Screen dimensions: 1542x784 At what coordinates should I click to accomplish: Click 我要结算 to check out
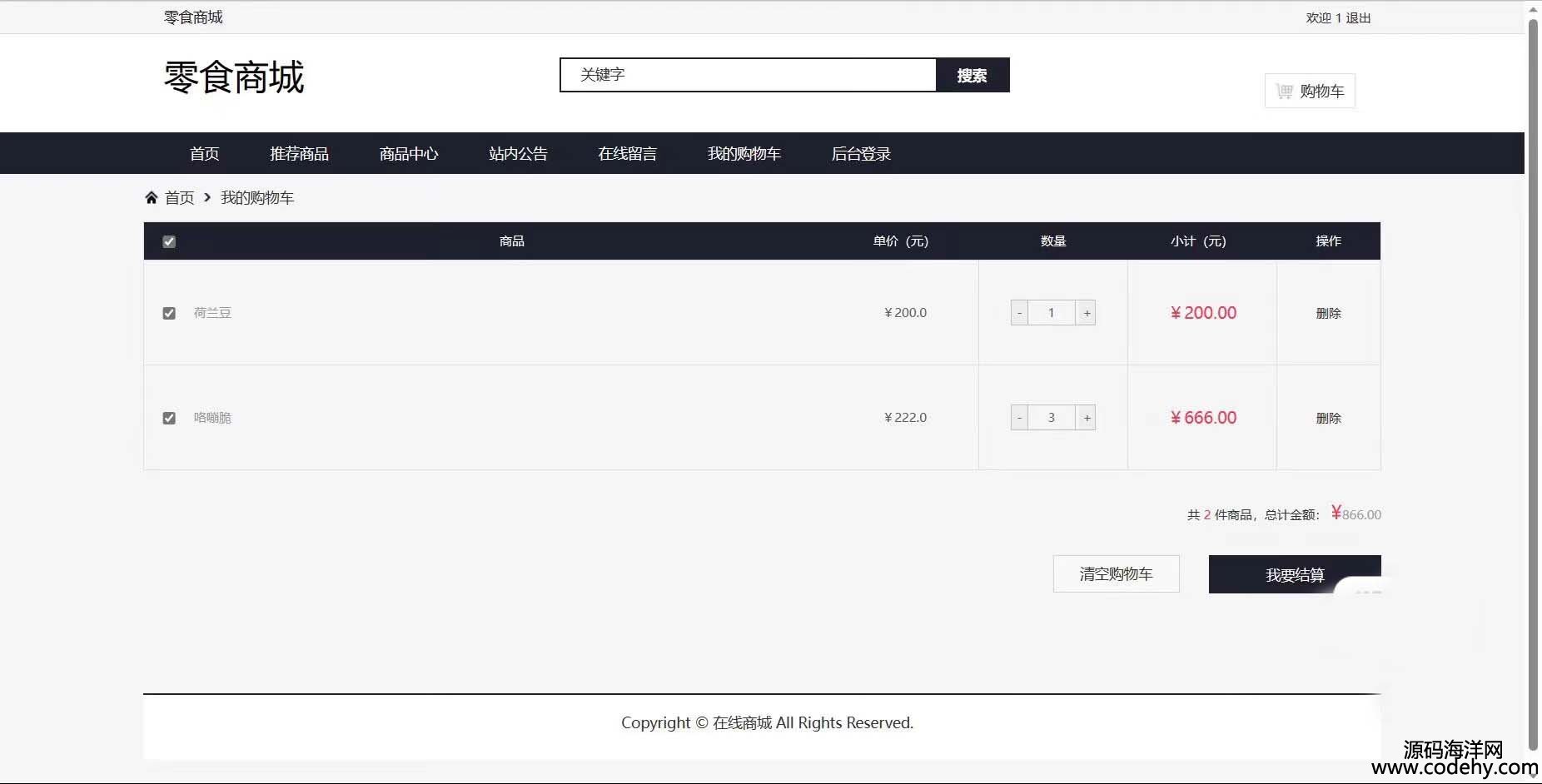(x=1294, y=574)
